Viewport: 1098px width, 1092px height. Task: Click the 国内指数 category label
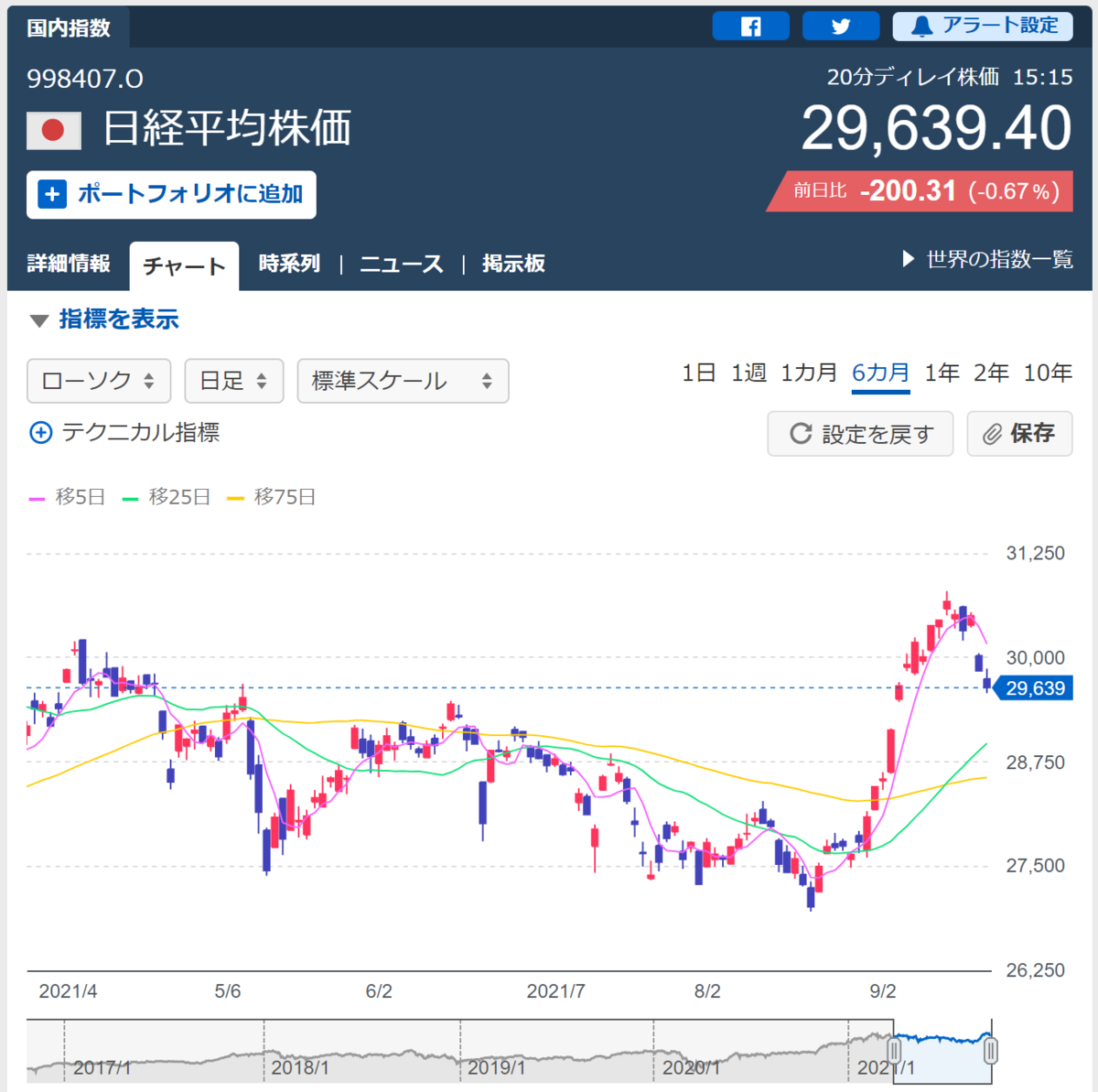(x=69, y=27)
